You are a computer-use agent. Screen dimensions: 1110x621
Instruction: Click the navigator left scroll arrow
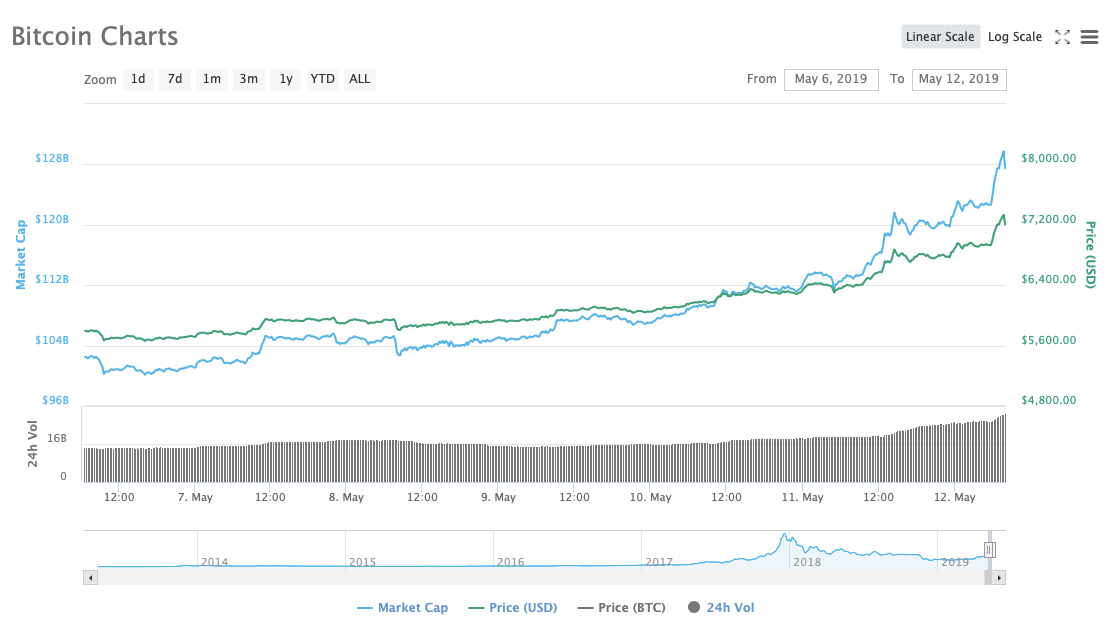click(90, 578)
